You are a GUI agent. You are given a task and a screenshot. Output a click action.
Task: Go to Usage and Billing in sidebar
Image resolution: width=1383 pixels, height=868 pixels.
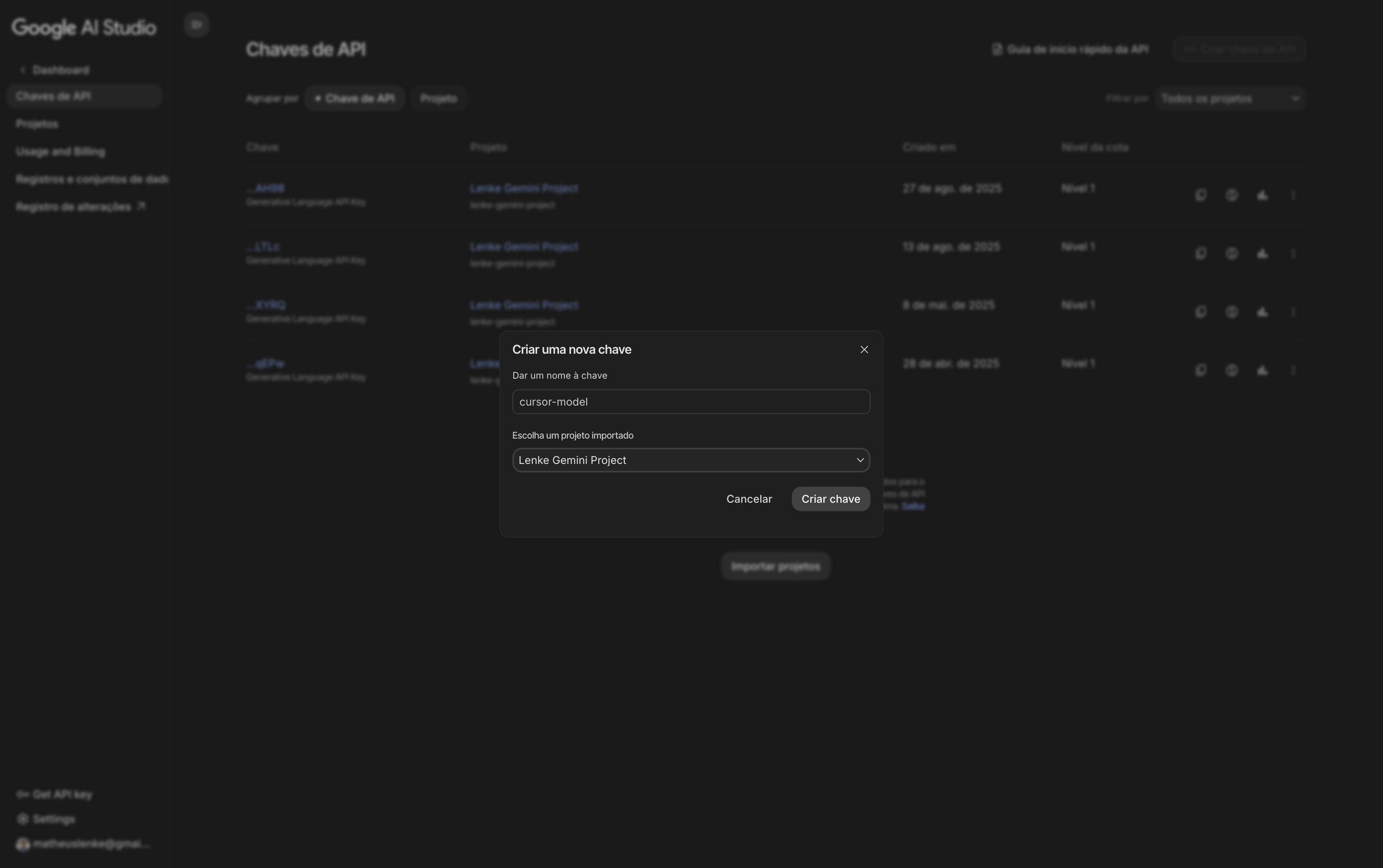coord(60,151)
